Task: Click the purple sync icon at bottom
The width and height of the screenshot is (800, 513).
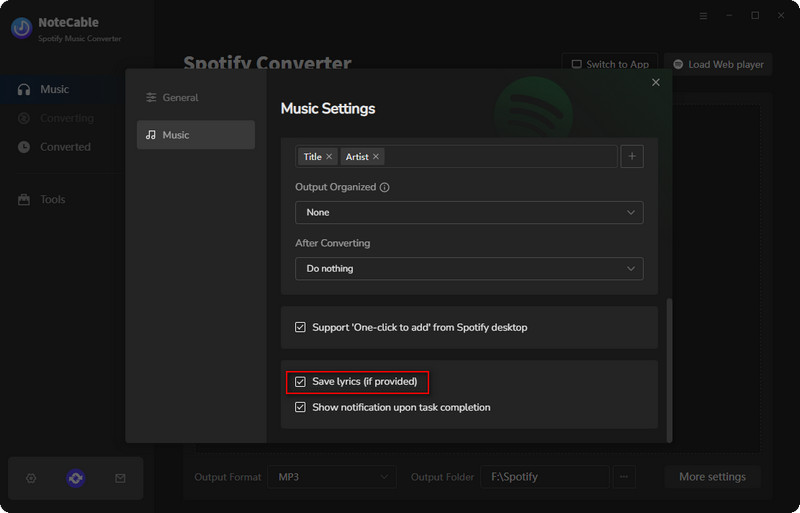Action: tap(76, 478)
